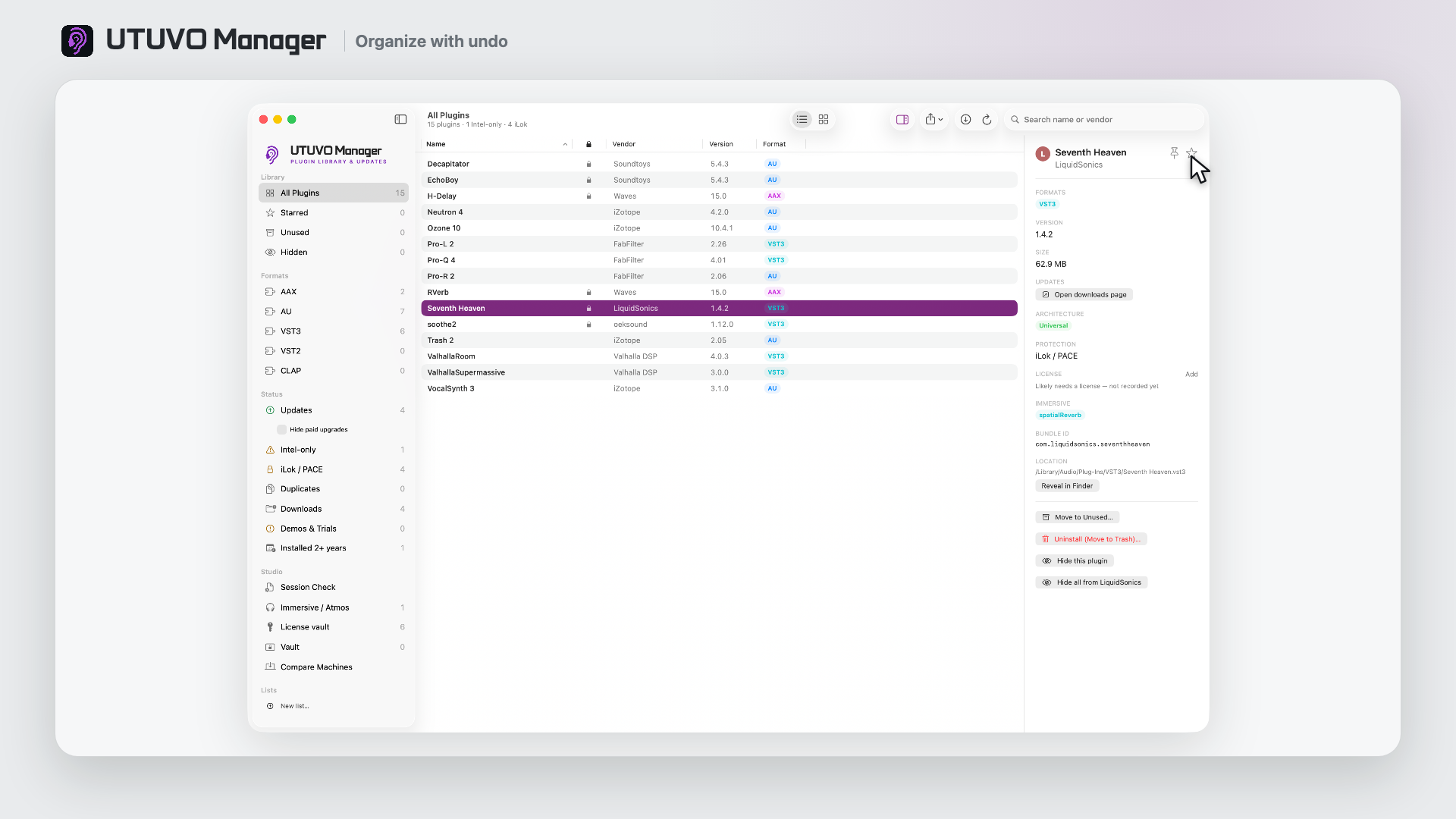Viewport: 1456px width, 819px height.
Task: Select the Pro-Q 4 row
Action: 719,260
